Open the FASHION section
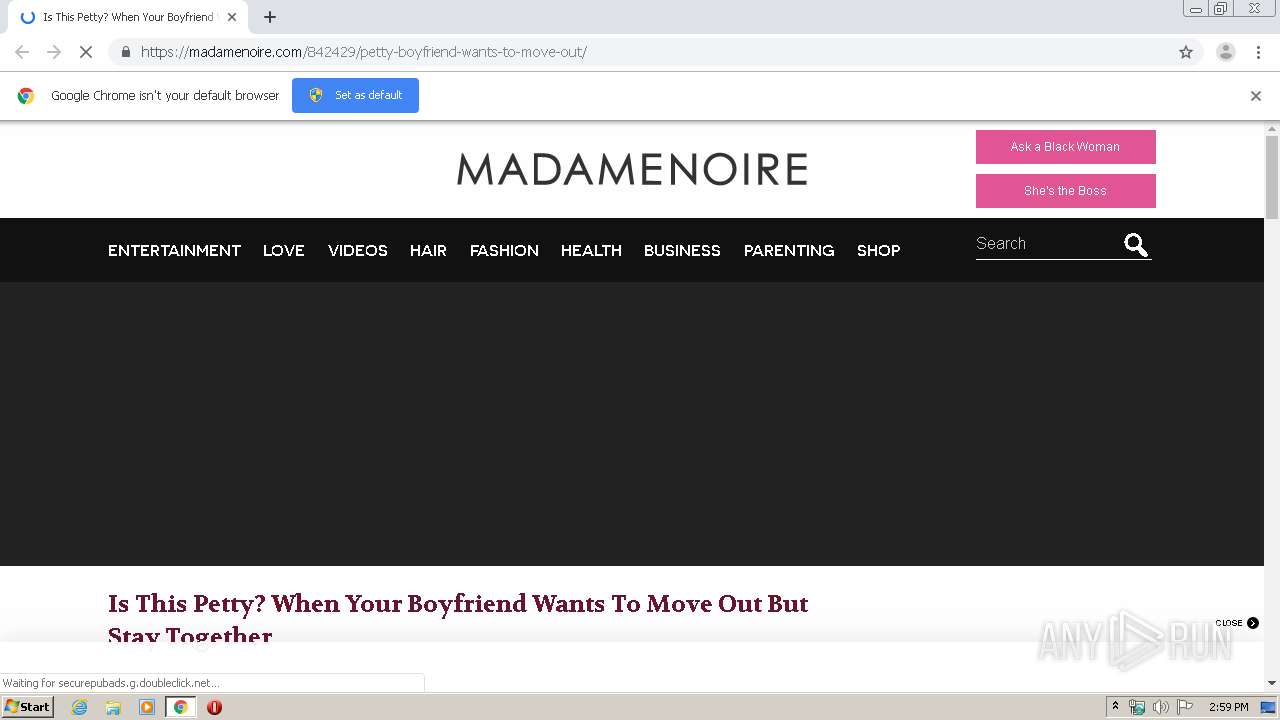The height and width of the screenshot is (720, 1280). click(x=504, y=251)
